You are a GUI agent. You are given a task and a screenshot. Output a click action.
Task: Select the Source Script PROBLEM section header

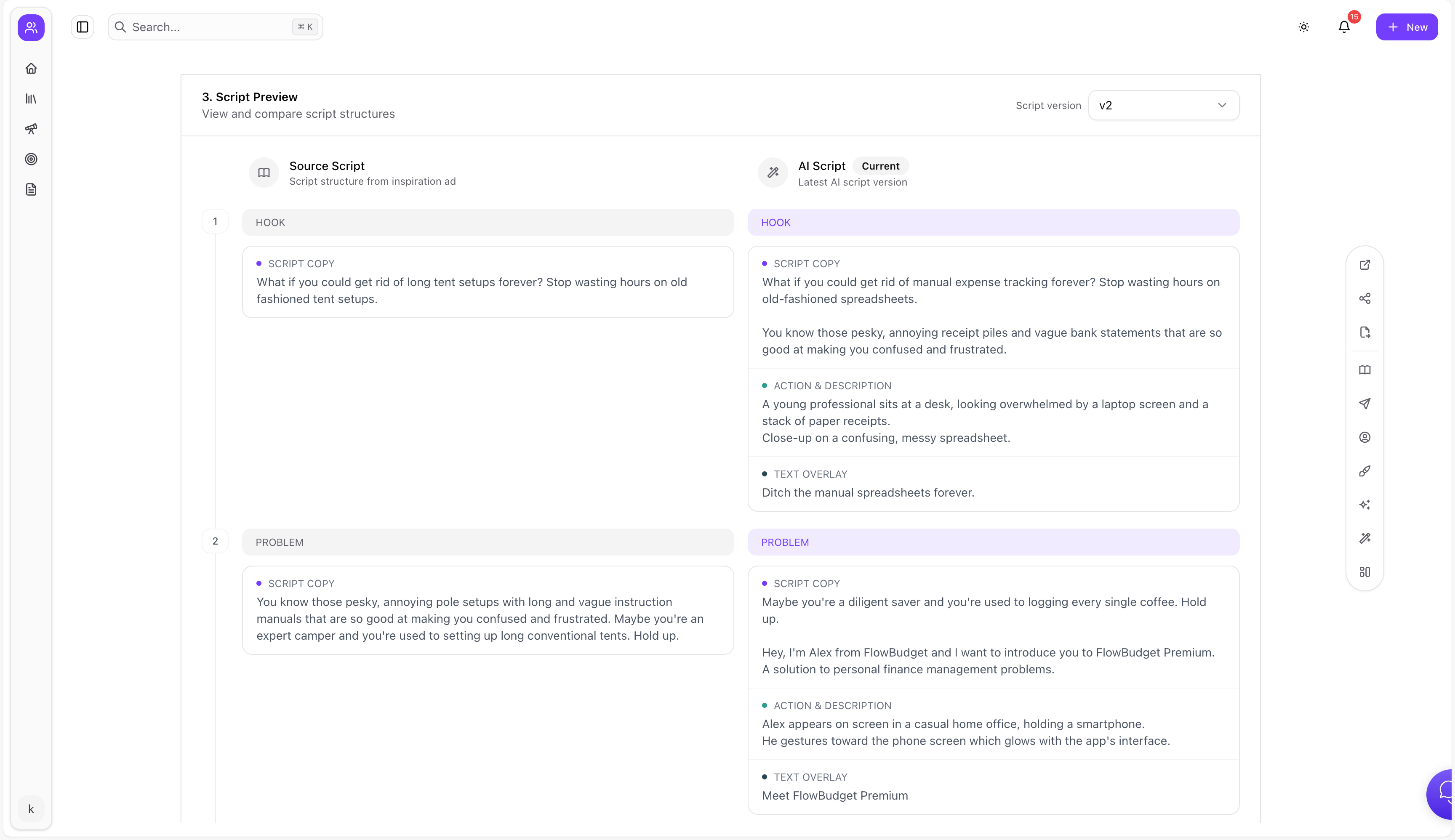[x=488, y=542]
